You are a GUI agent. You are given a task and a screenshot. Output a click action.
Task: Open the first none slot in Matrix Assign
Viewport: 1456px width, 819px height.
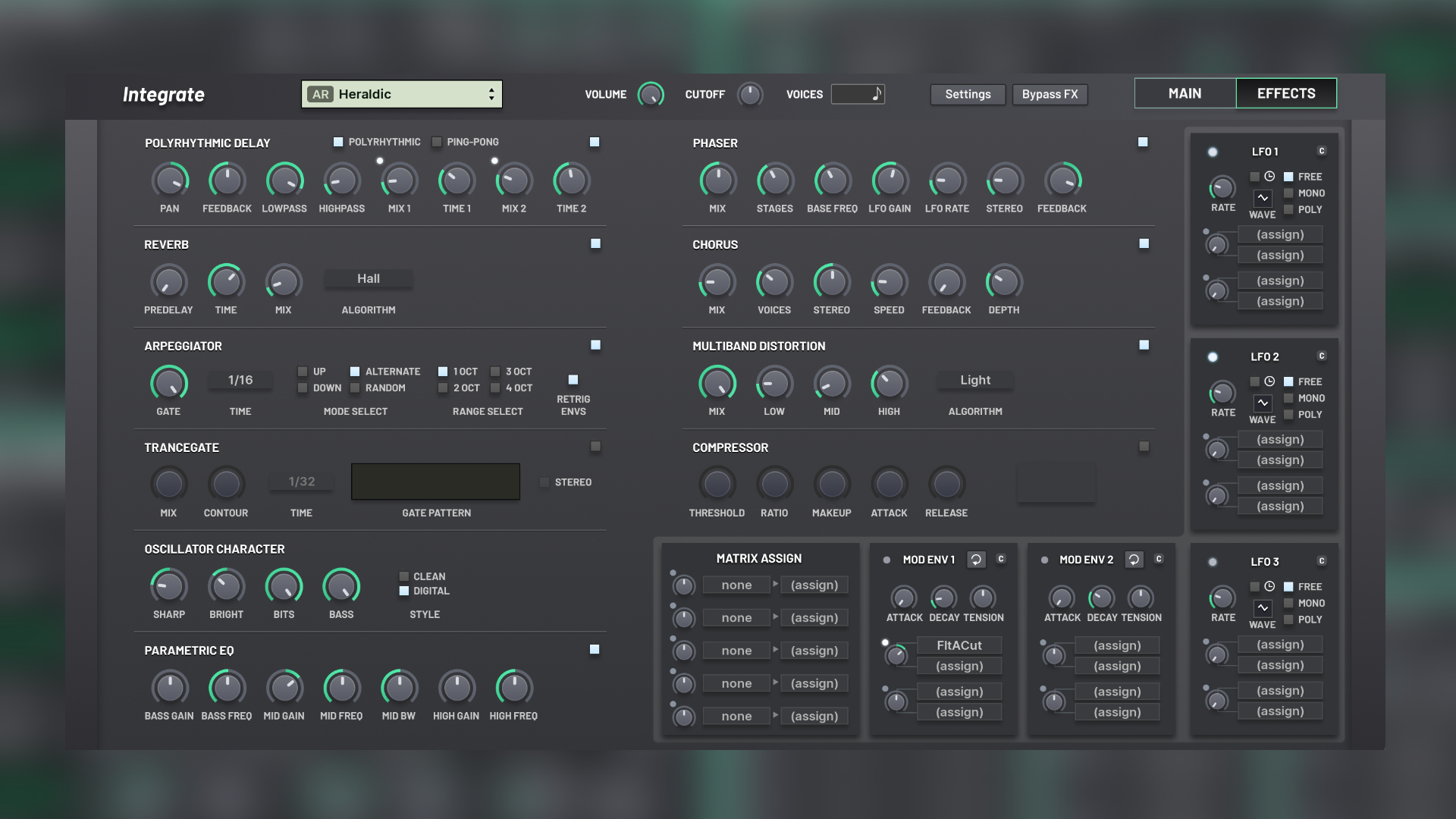pos(736,585)
